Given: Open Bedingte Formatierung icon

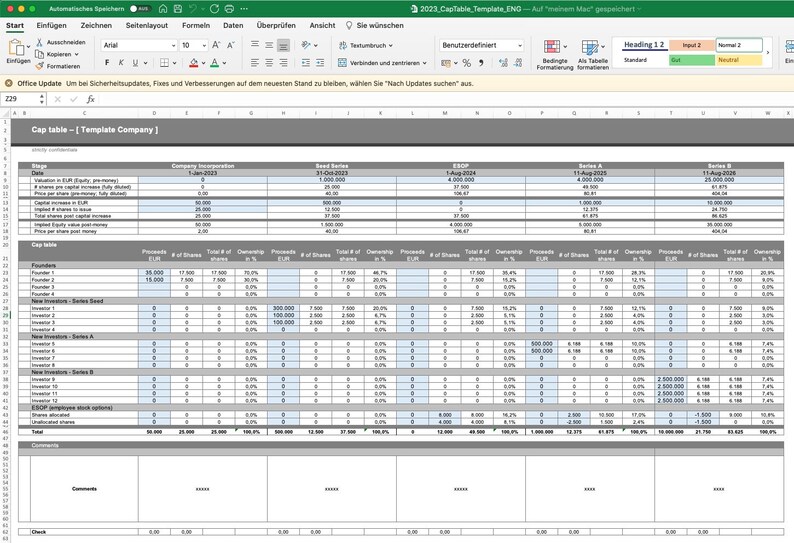Looking at the screenshot, I should point(554,55).
